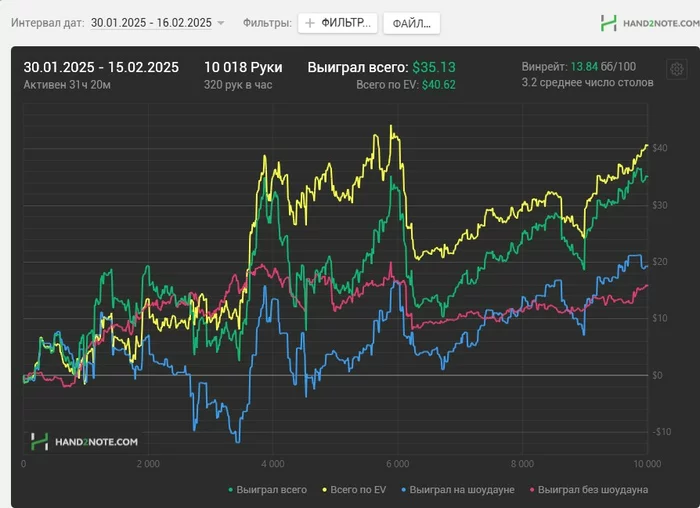Expand the date interval dropdown arrow
The image size is (700, 508).
(221, 23)
